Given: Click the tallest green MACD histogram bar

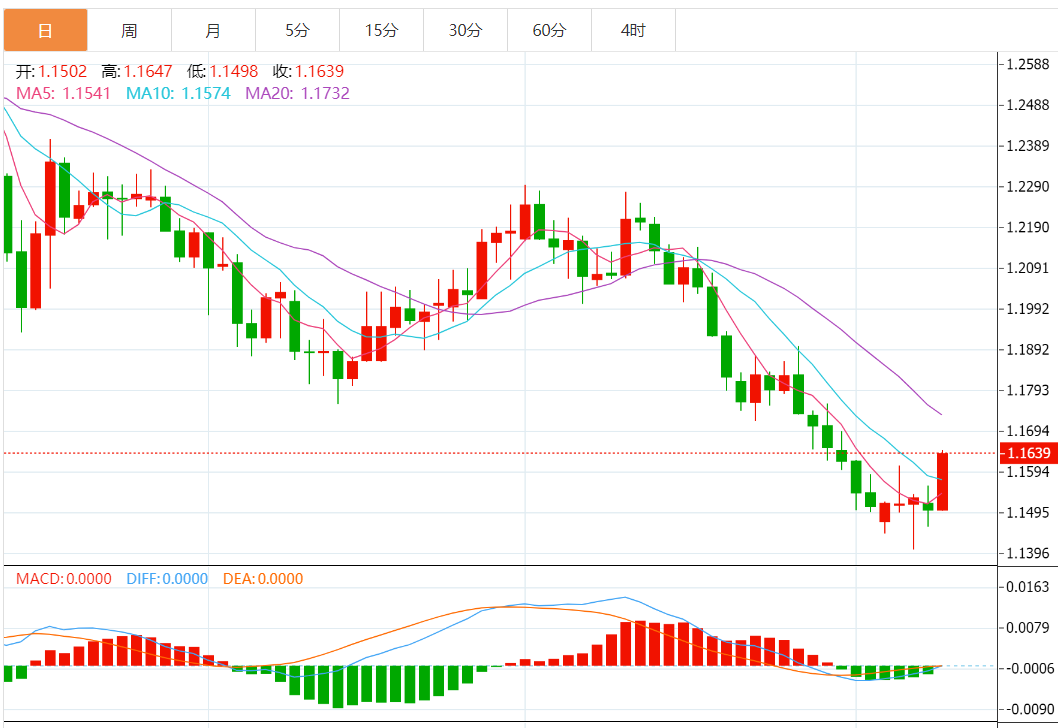Looking at the screenshot, I should pyautogui.click(x=338, y=687).
